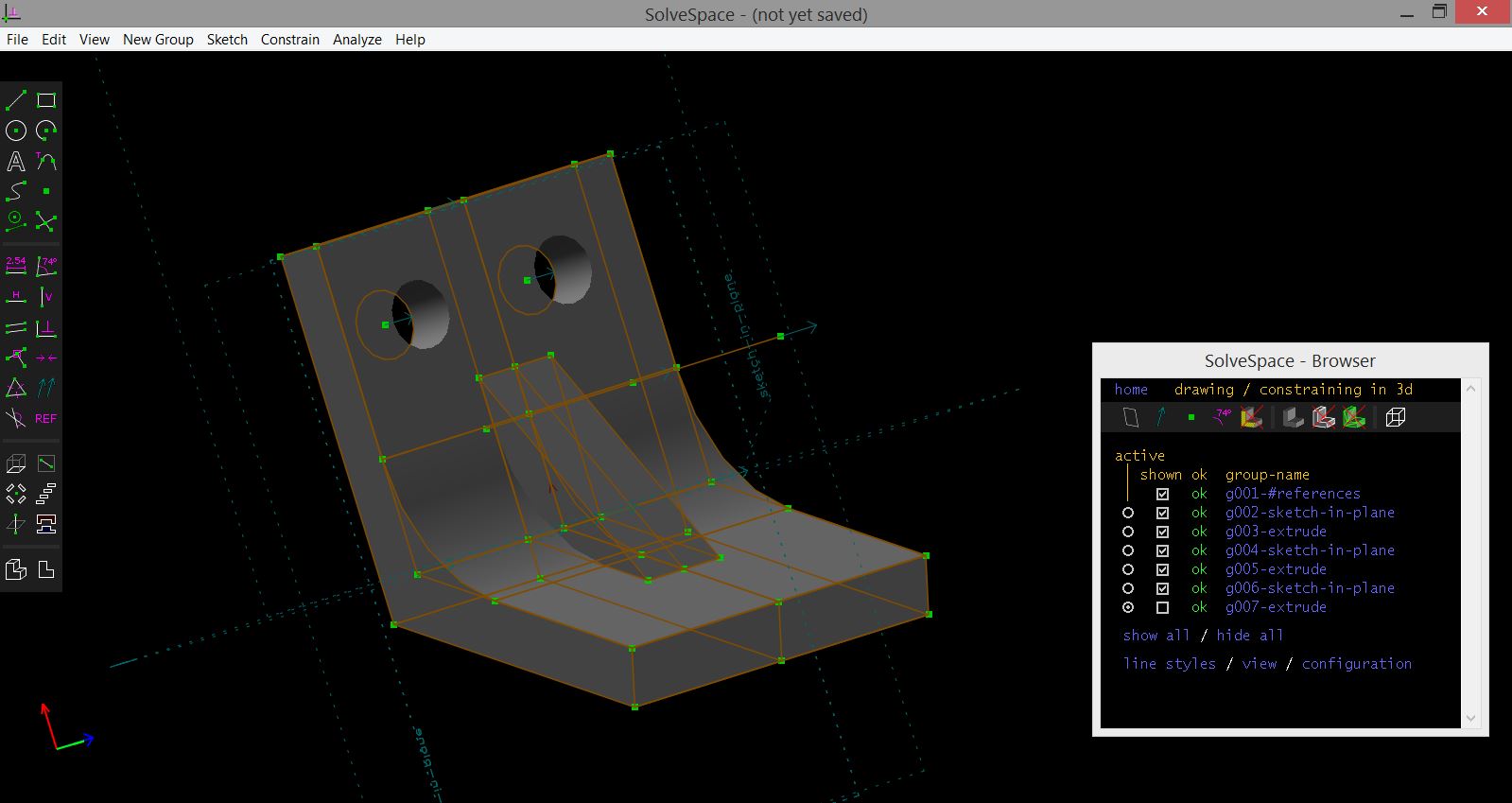This screenshot has height=803, width=1512.
Task: Toggle construction geometry tool
Action: pos(16,221)
